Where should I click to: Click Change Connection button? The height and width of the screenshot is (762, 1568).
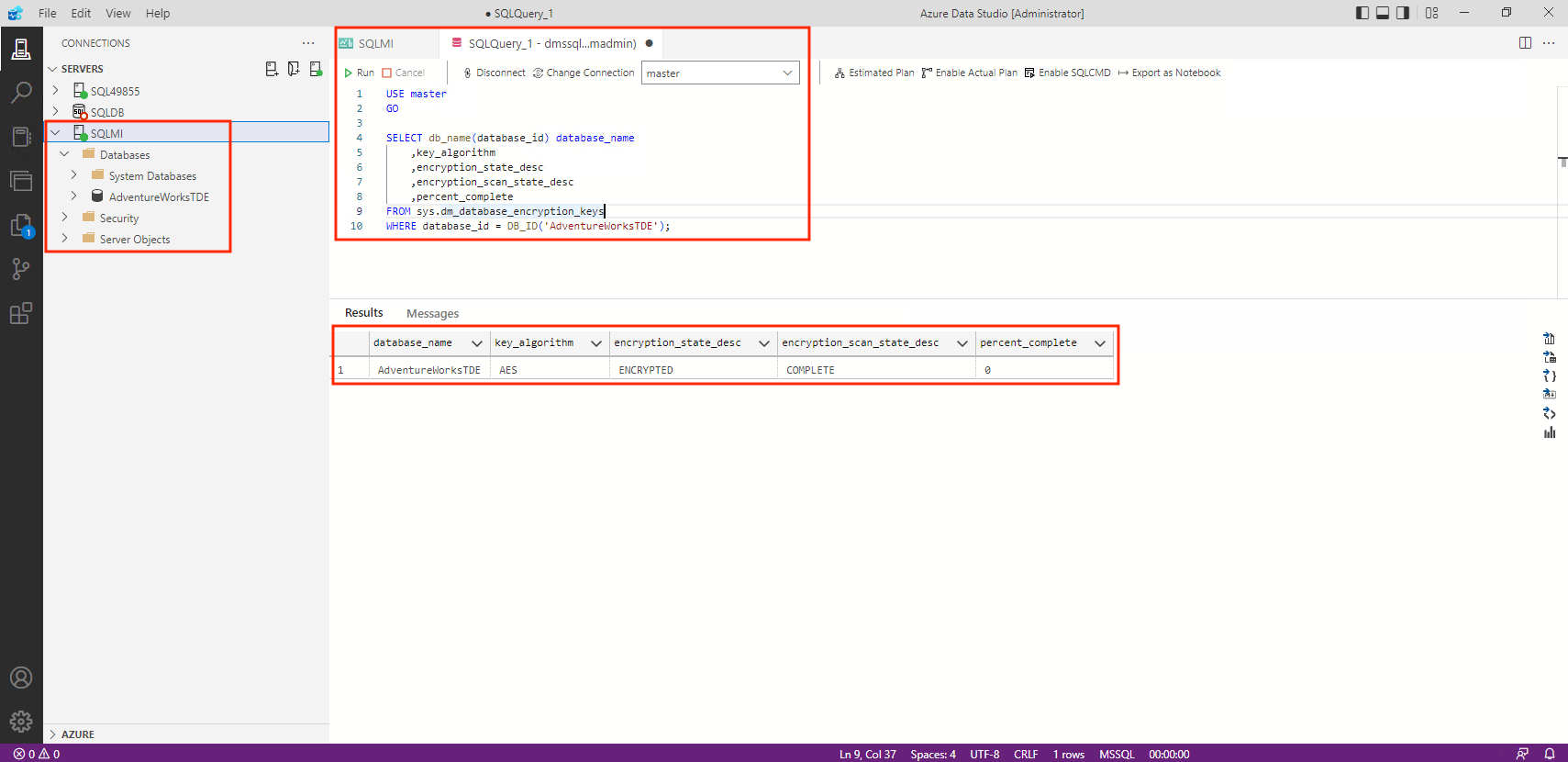pyautogui.click(x=584, y=73)
